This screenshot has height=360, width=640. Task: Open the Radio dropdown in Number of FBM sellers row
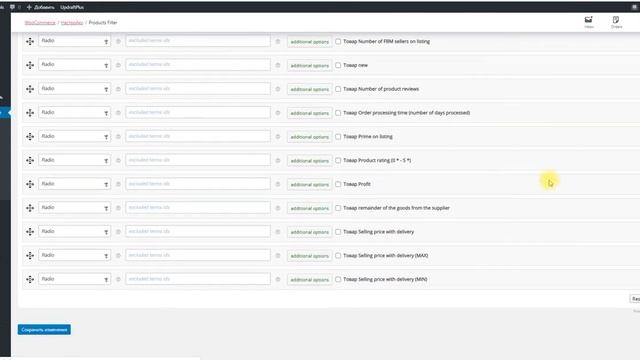click(74, 41)
